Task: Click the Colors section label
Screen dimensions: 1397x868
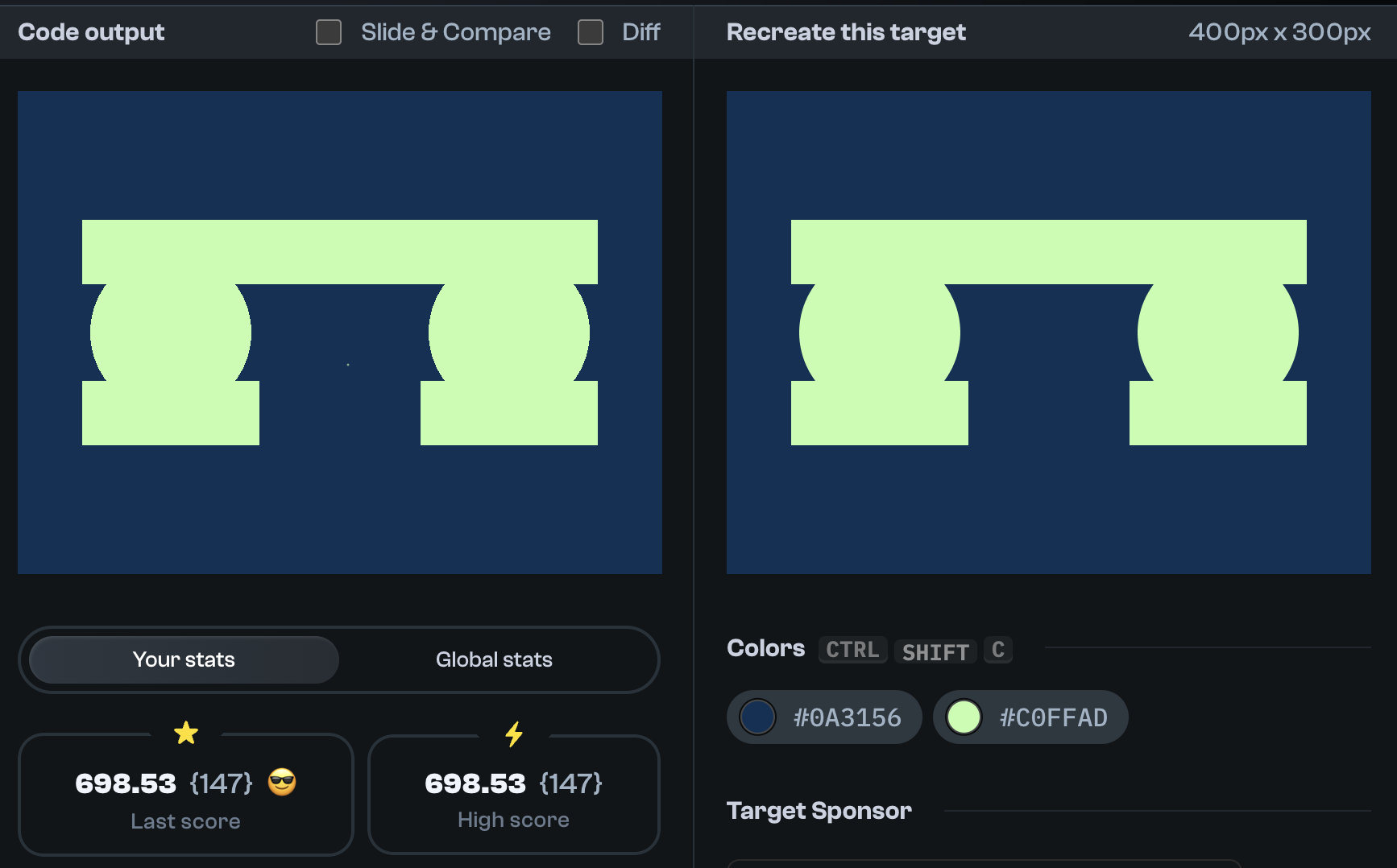Action: [765, 648]
